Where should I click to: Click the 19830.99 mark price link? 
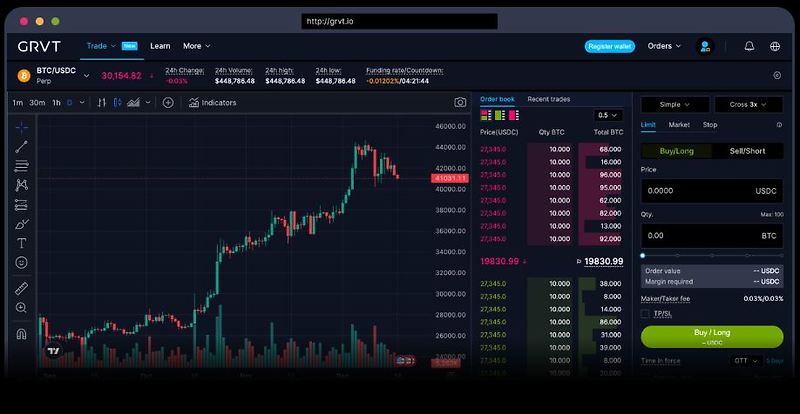tap(604, 261)
